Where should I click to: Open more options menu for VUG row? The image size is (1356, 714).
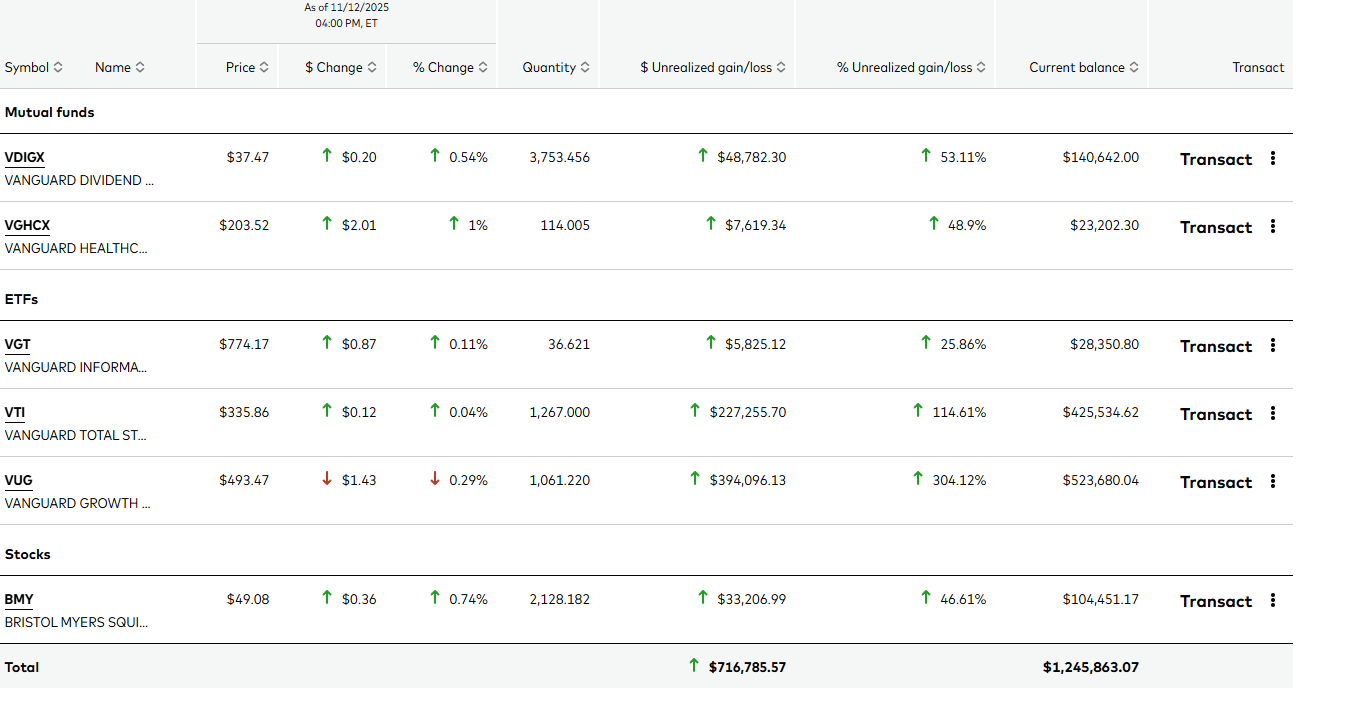pyautogui.click(x=1273, y=481)
